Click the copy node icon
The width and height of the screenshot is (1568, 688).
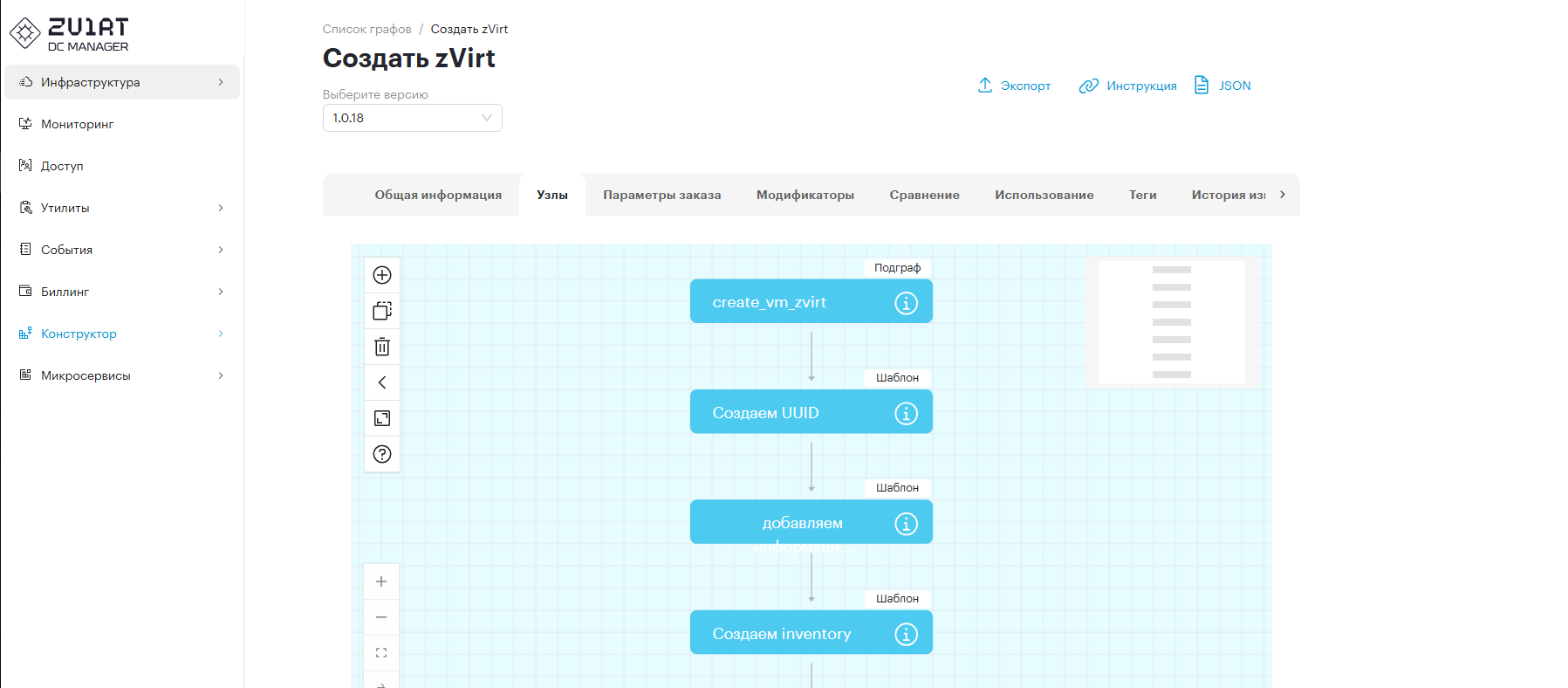(x=382, y=311)
